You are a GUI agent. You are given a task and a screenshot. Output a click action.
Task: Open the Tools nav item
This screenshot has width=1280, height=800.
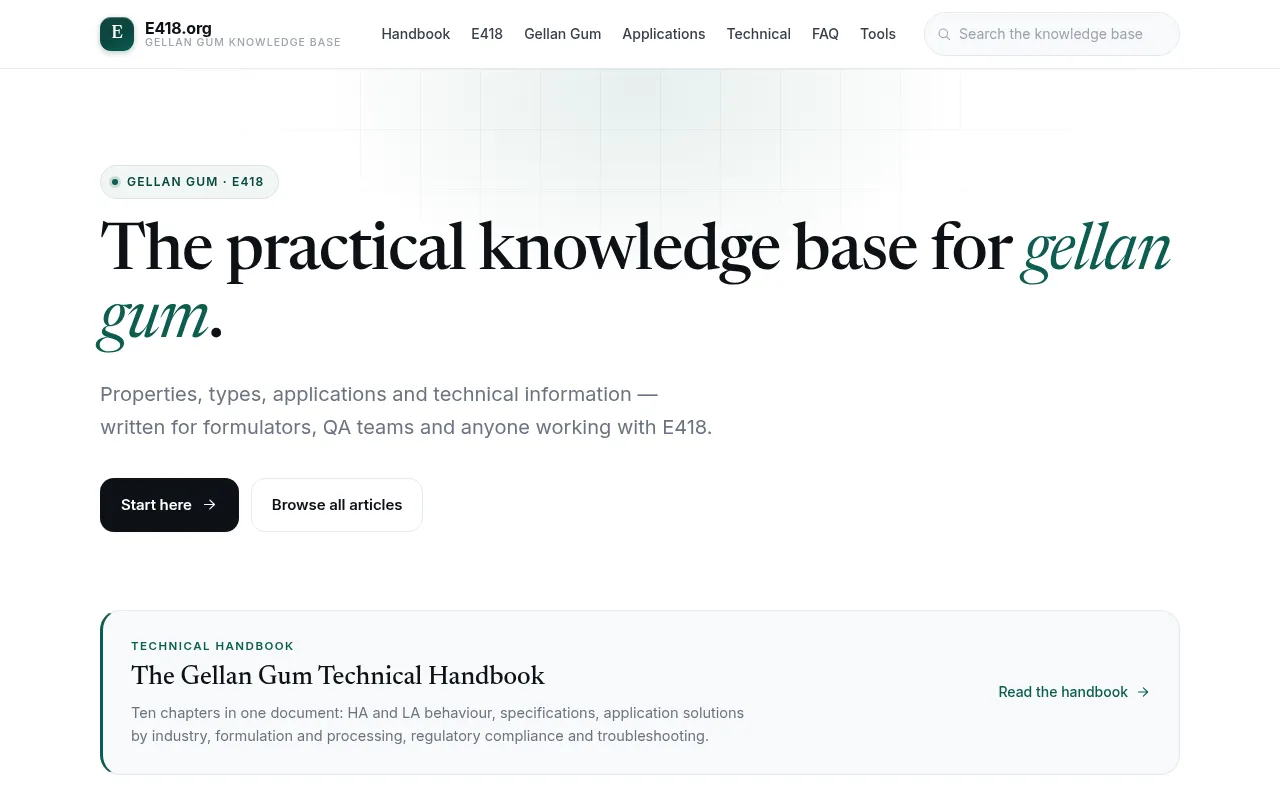point(878,34)
